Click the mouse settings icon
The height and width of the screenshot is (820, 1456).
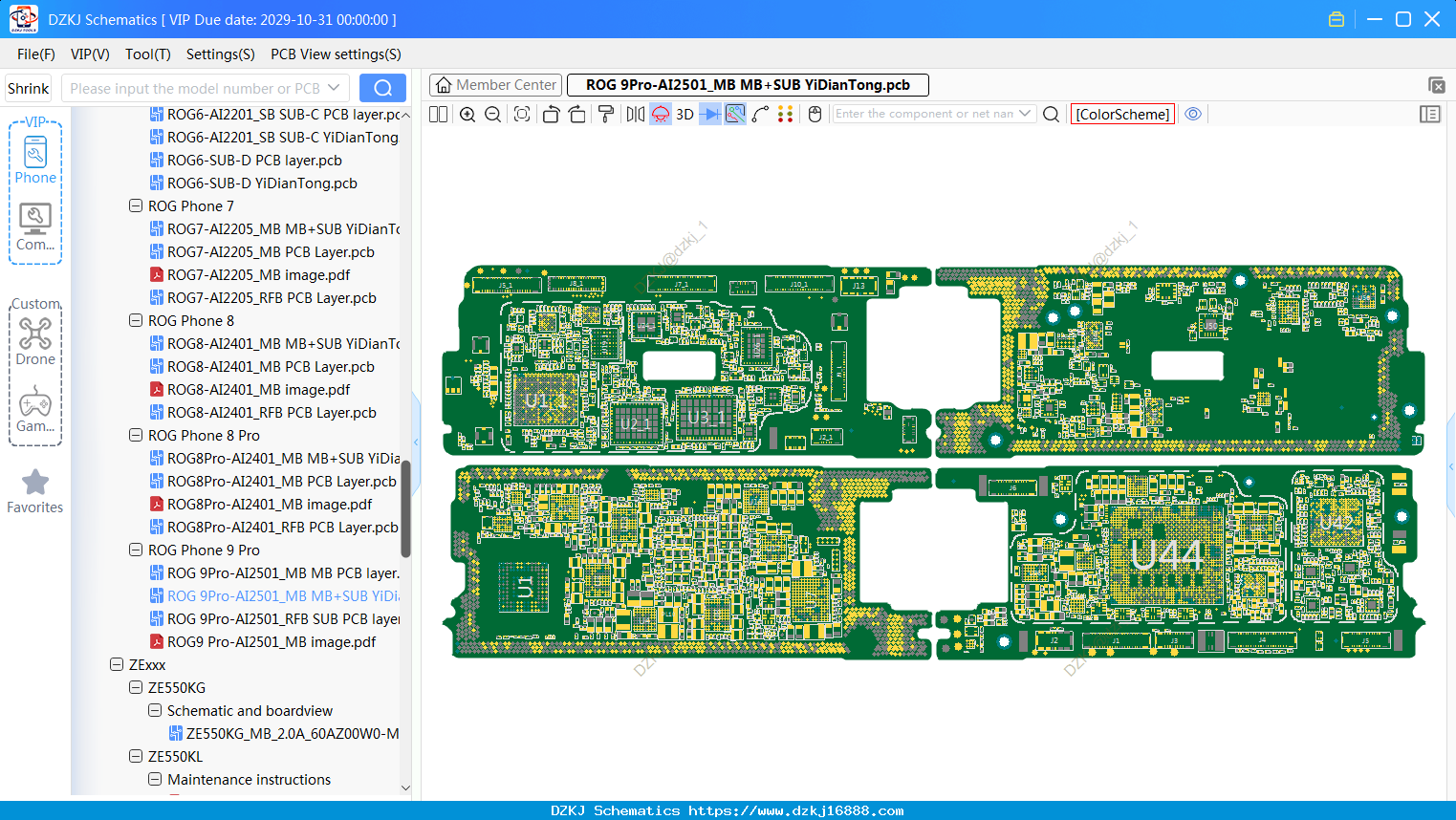[x=815, y=115]
